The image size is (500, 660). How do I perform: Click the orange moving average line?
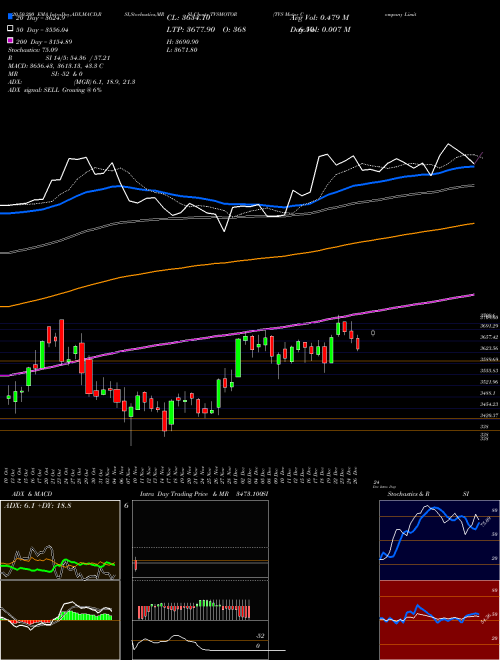(x=236, y=263)
